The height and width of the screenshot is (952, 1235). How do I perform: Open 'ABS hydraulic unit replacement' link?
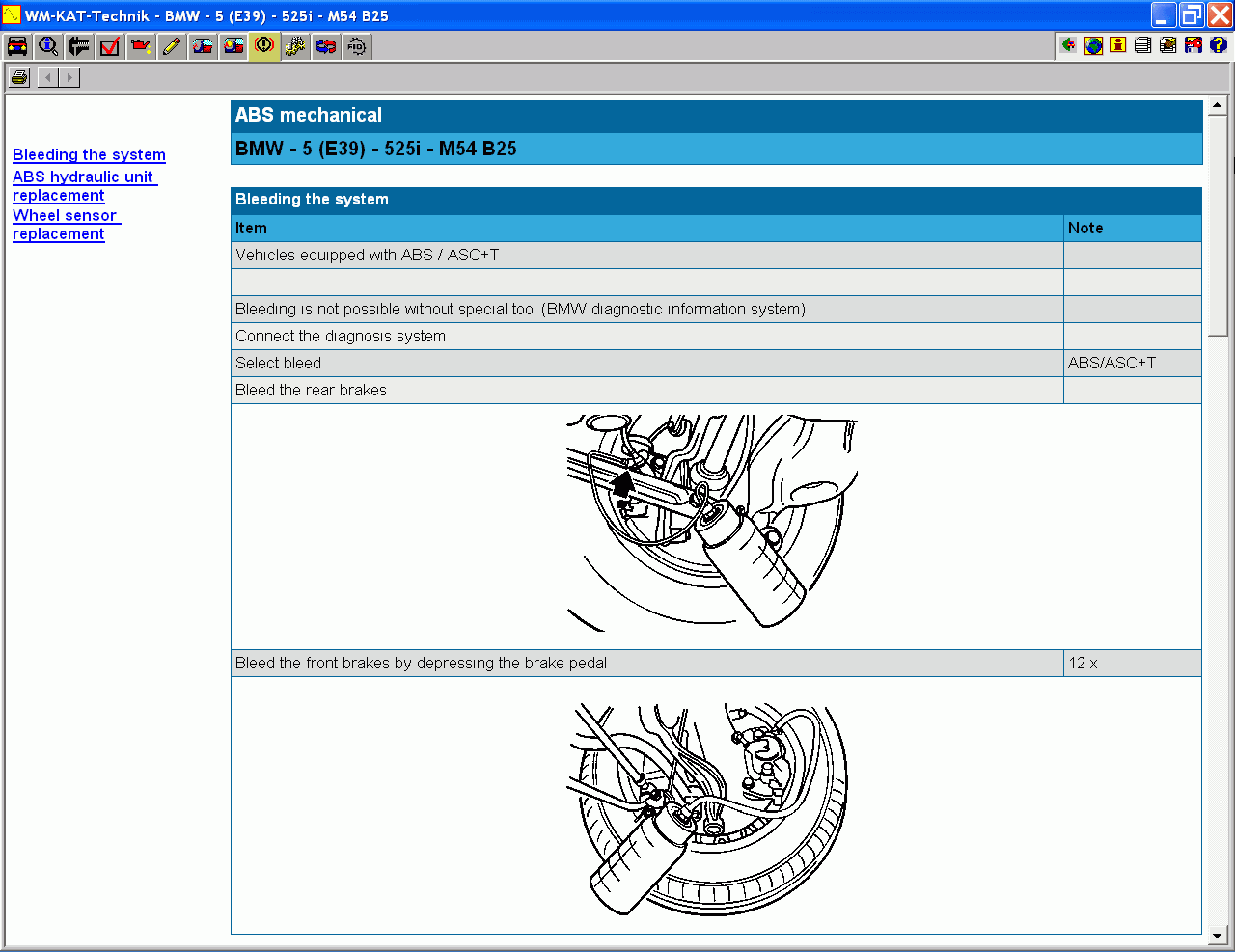pyautogui.click(x=84, y=185)
